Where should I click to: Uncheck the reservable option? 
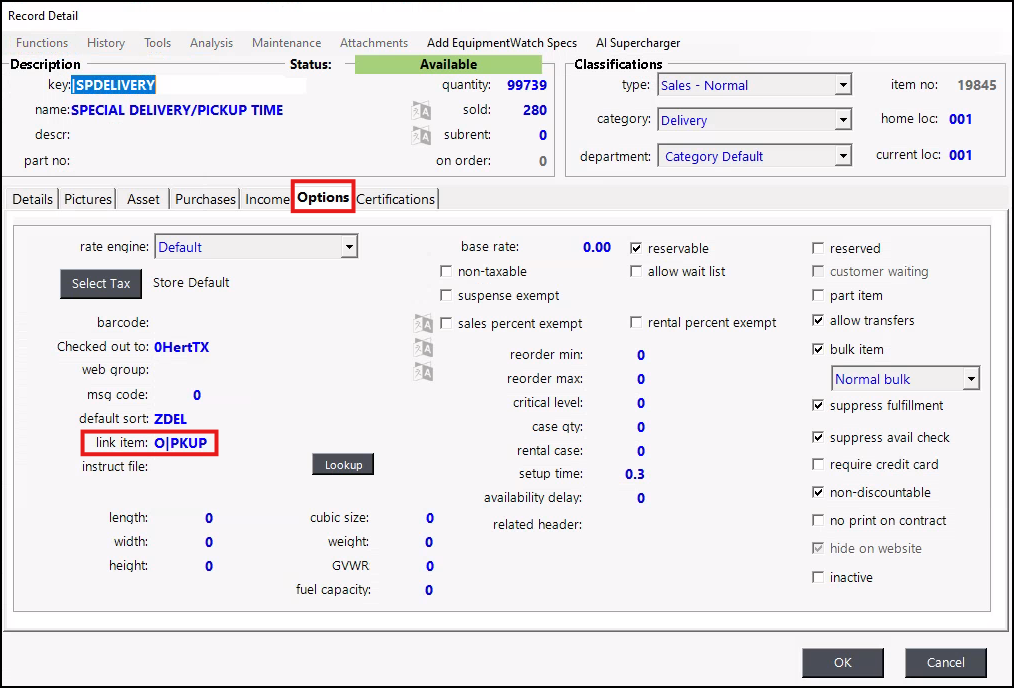click(636, 248)
